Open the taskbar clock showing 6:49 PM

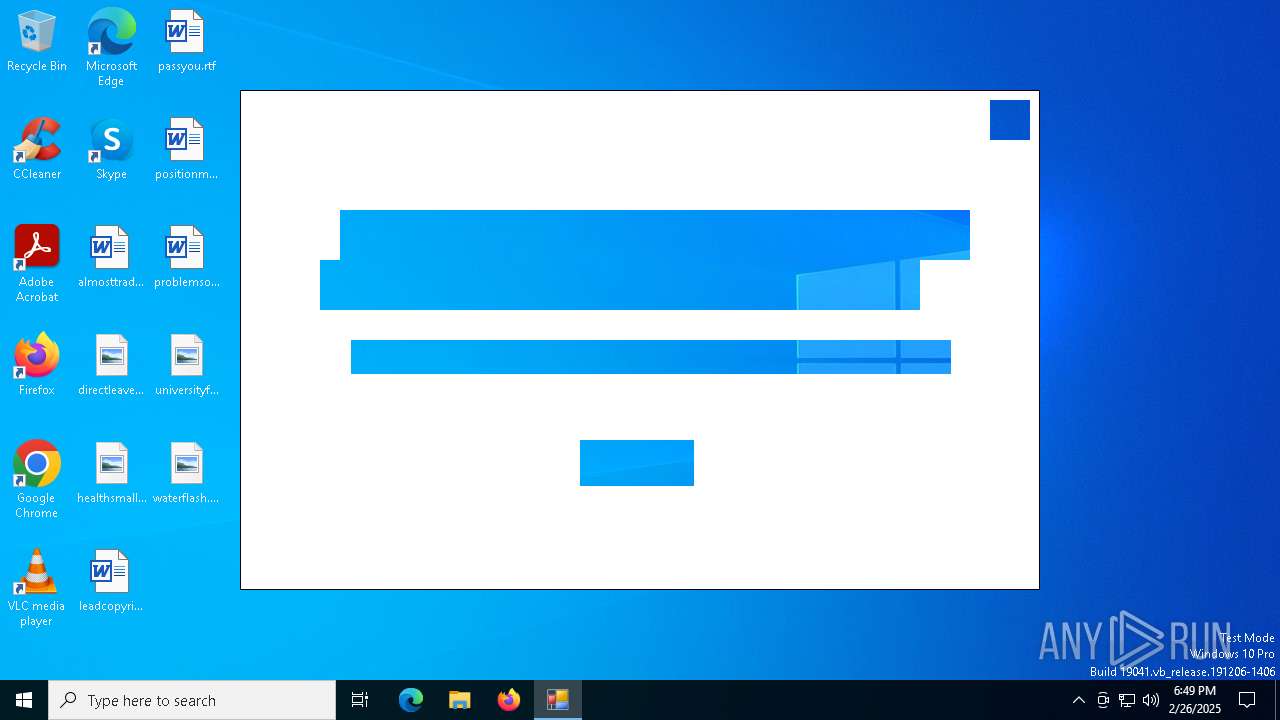(x=1195, y=700)
